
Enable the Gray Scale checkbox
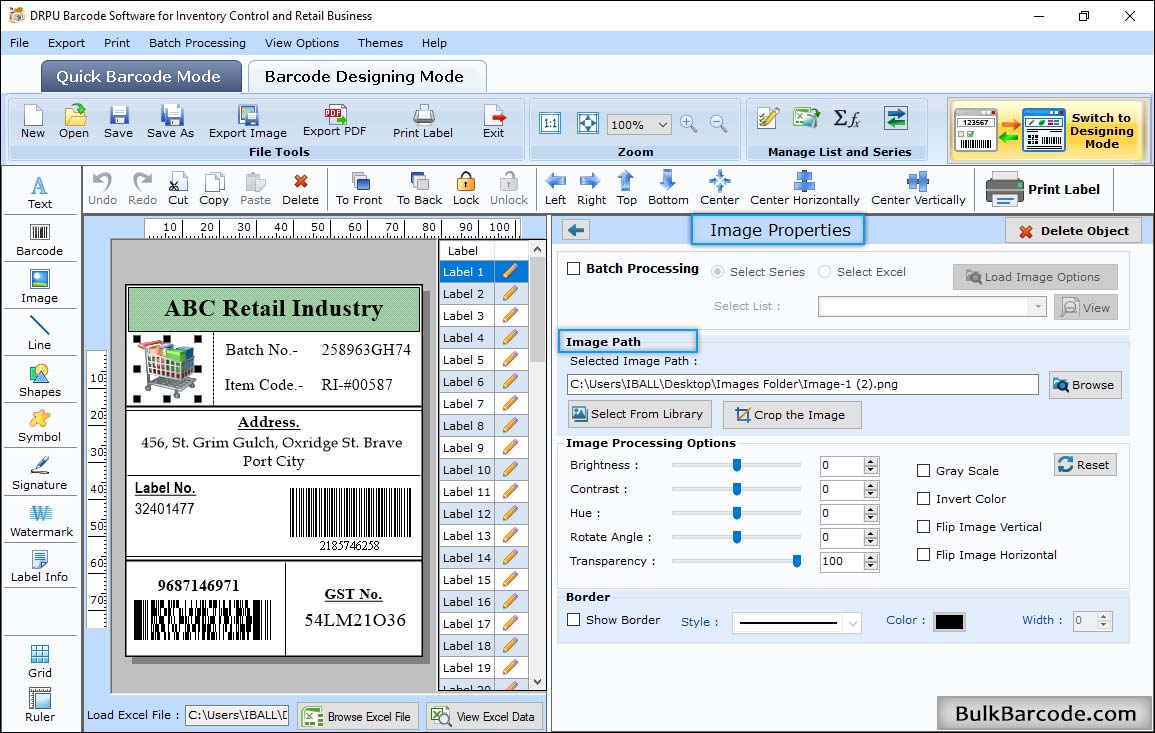pos(923,471)
